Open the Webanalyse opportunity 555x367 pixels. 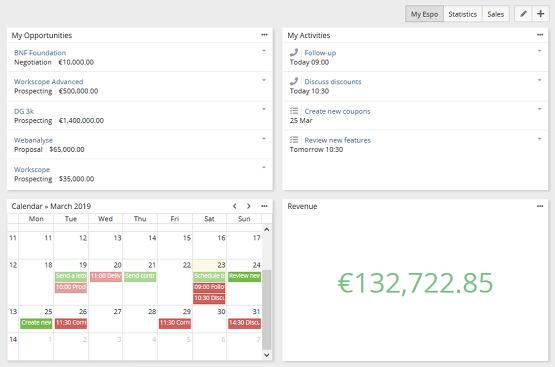coord(33,140)
